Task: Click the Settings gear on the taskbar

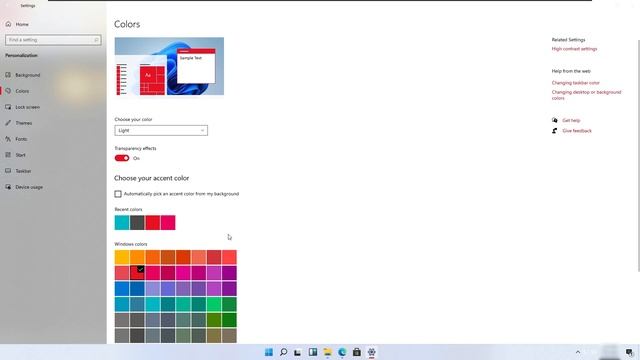Action: point(371,352)
